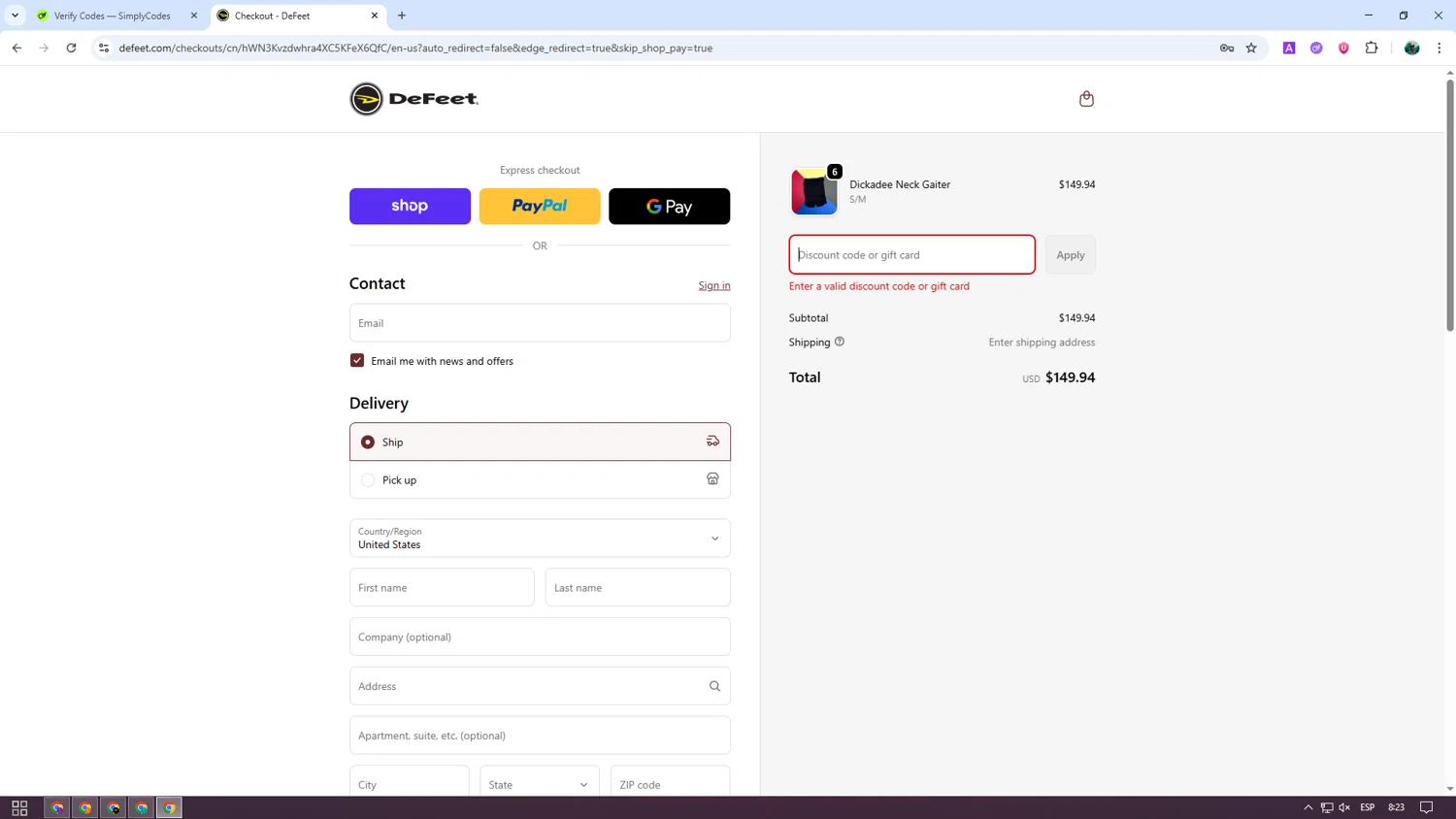Click the red shield extension icon
Viewport: 1456px width, 819px height.
point(1343,48)
